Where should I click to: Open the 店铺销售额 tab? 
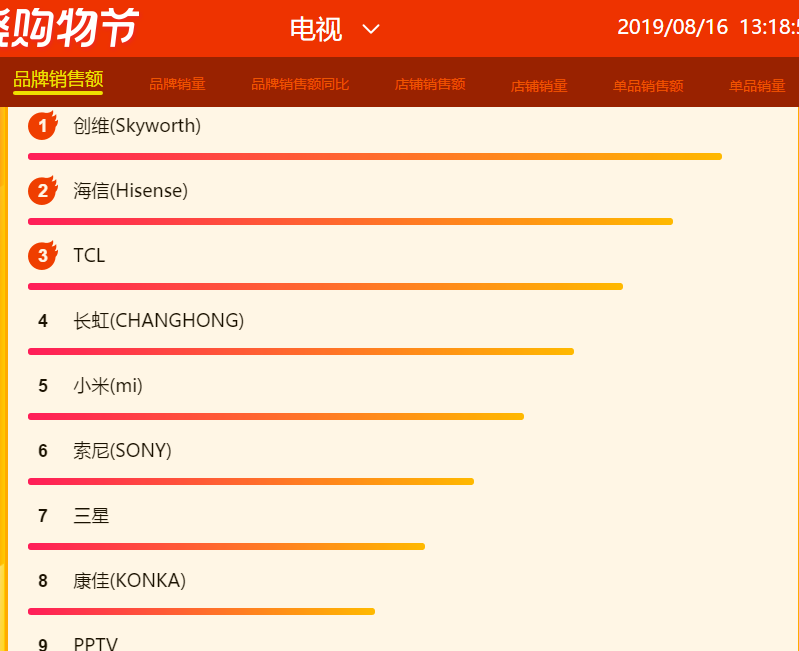(430, 84)
